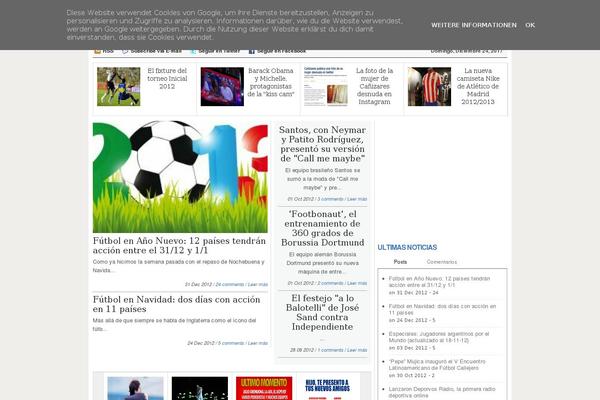The image size is (600, 400).
Task: Open carousel thumbnail of person by the sea
Action: [135, 388]
